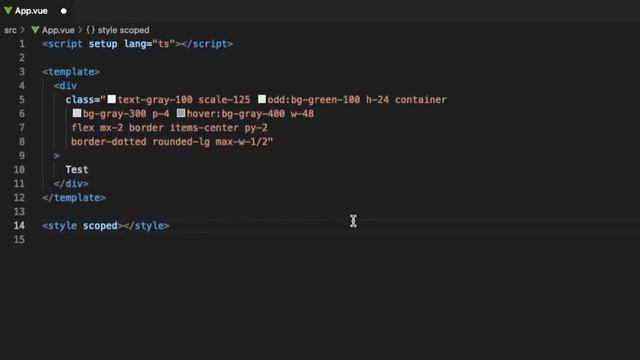Click 'container' class name
Screen dimensions: 640x360
(x=421, y=100)
